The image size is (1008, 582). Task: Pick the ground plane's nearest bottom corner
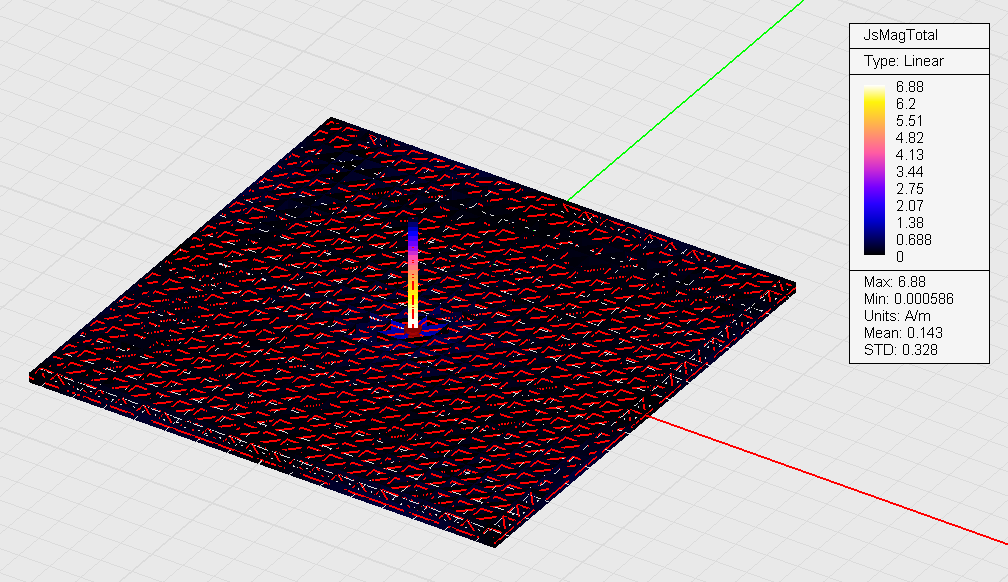pos(495,540)
